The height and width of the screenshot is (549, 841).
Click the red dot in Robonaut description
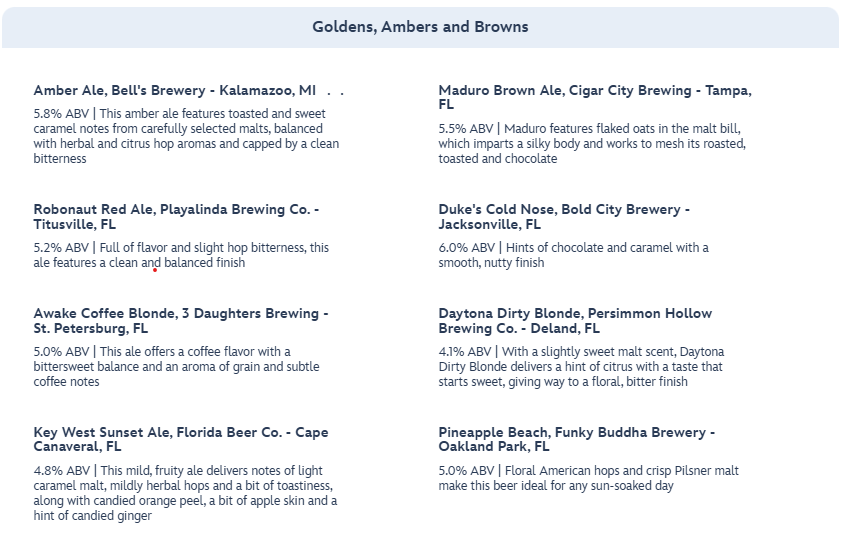[155, 269]
